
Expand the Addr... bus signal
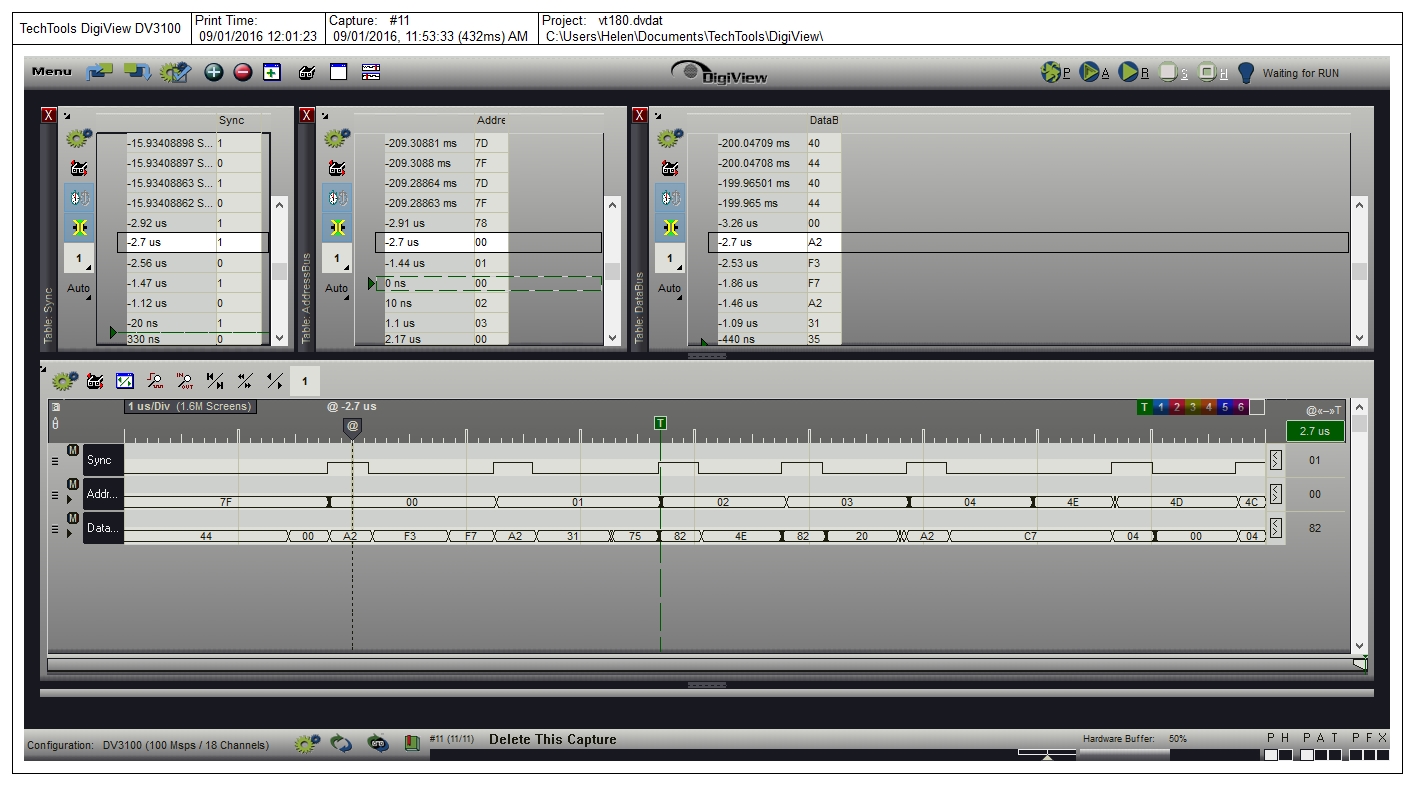pyautogui.click(x=70, y=498)
